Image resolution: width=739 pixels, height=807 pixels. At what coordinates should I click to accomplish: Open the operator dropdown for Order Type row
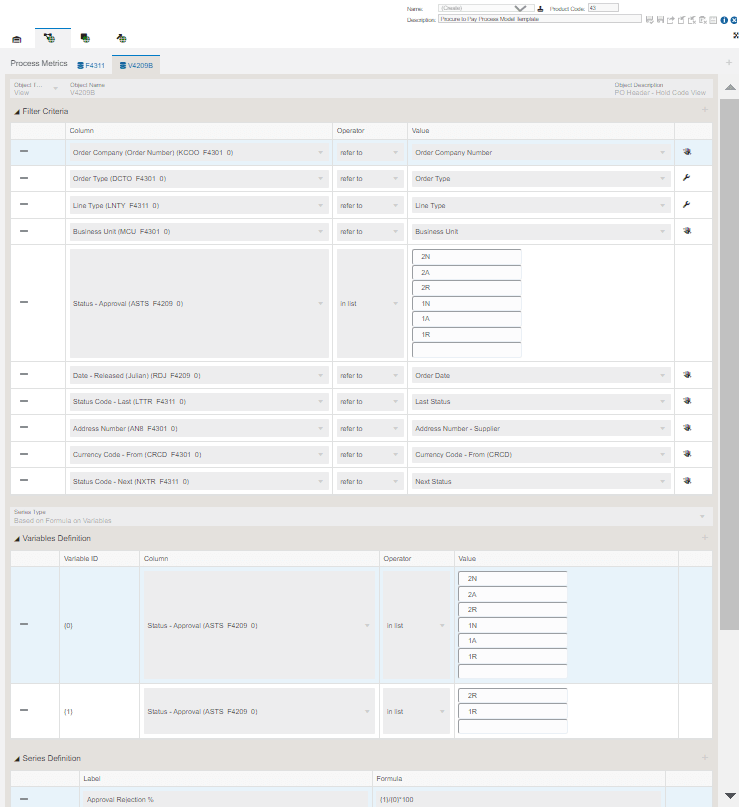(x=370, y=179)
